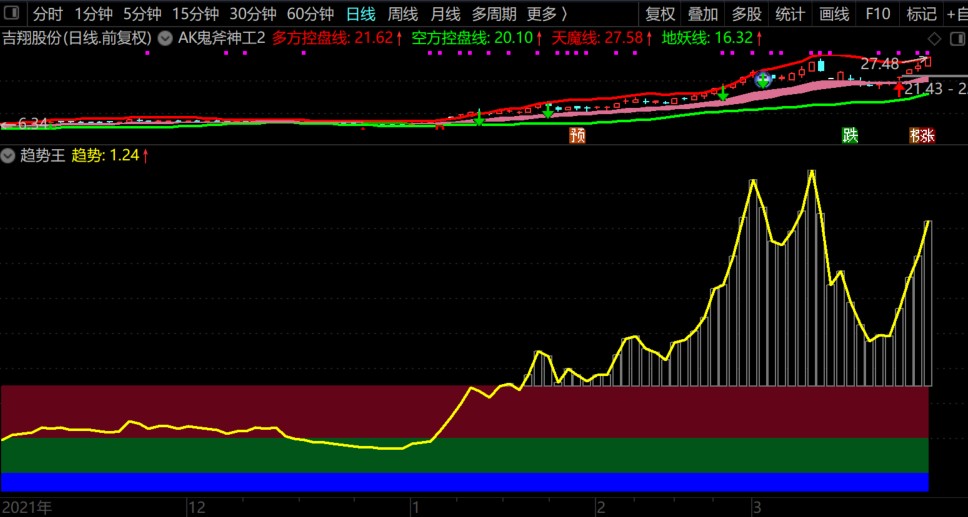Click the blue circled signal icon on candles
Viewport: 968px width, 517px height.
click(x=763, y=80)
